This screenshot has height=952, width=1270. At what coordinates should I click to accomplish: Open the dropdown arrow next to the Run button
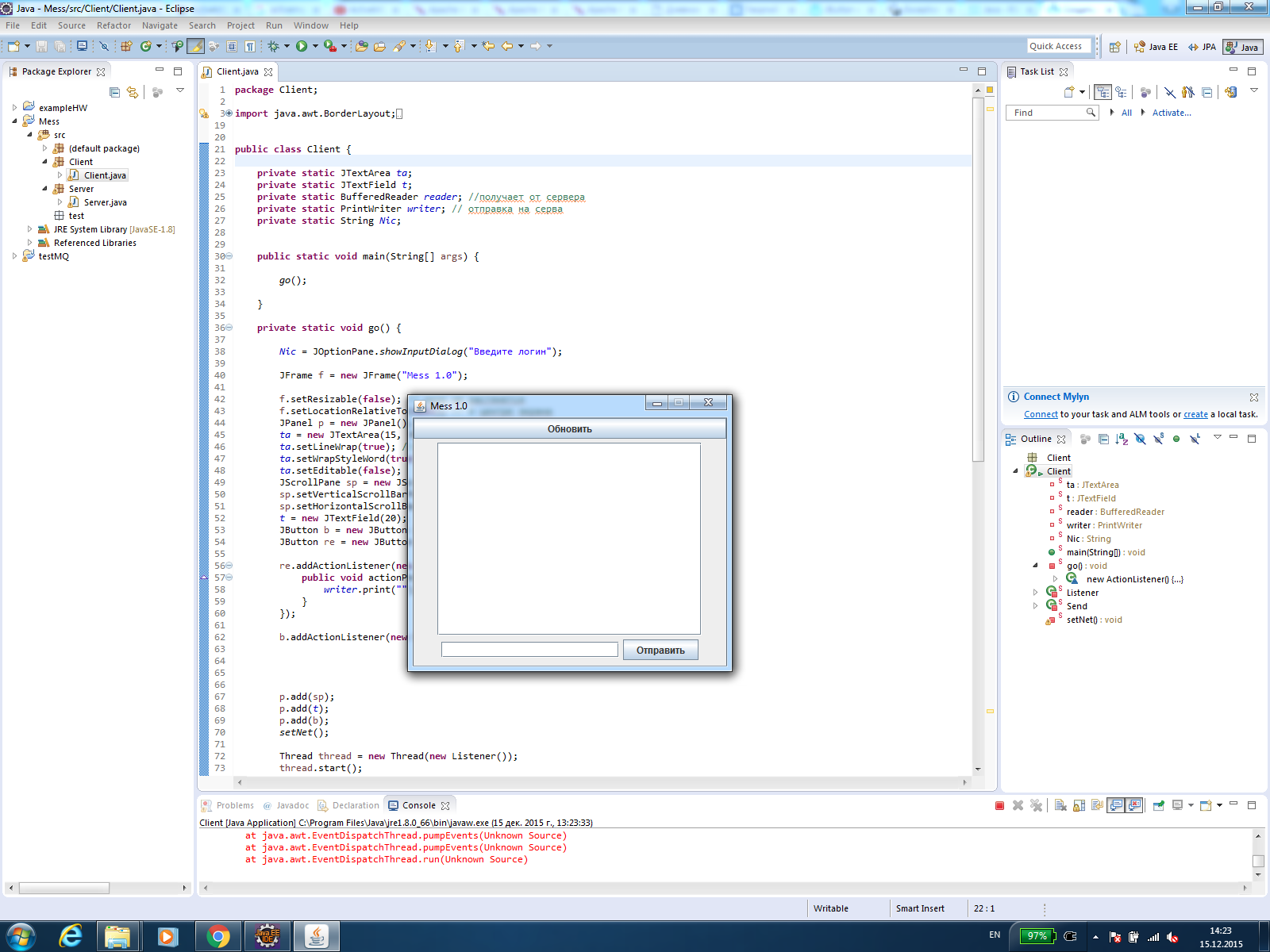pyautogui.click(x=315, y=47)
